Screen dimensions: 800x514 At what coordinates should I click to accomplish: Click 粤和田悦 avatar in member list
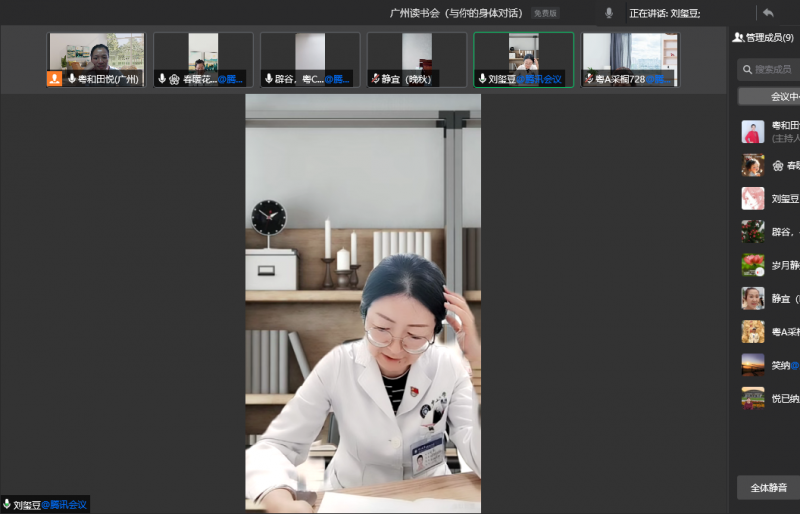coord(752,132)
